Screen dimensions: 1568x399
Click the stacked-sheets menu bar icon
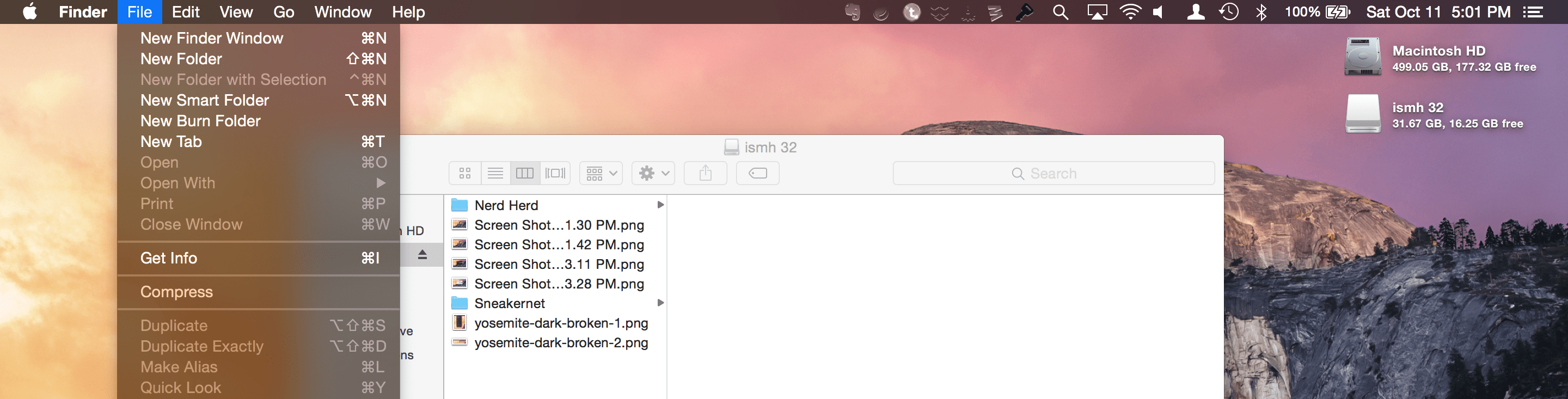pyautogui.click(x=996, y=13)
